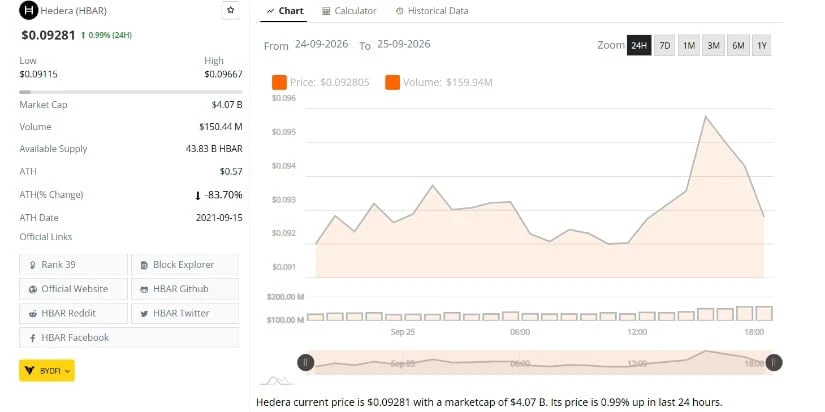Click the ATH change -83.70%
Viewport: 825px width, 412px height.
coord(218,195)
